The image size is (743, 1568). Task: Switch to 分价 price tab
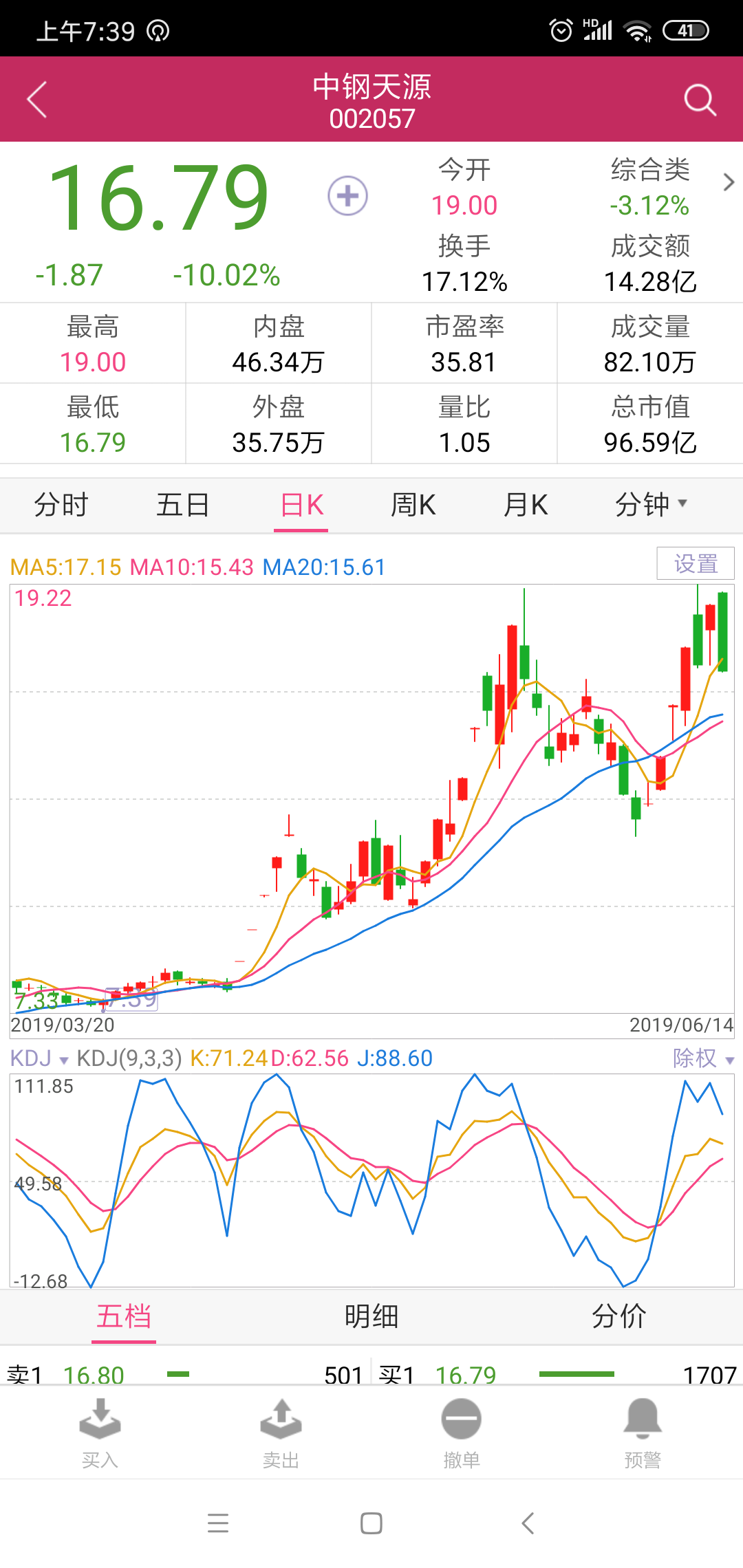coord(619,1316)
